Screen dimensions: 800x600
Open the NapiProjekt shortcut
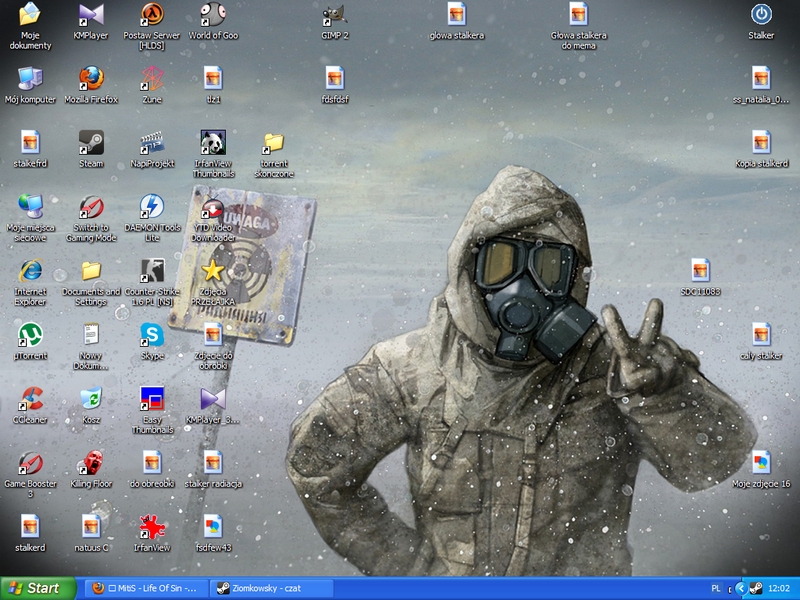pyautogui.click(x=152, y=142)
